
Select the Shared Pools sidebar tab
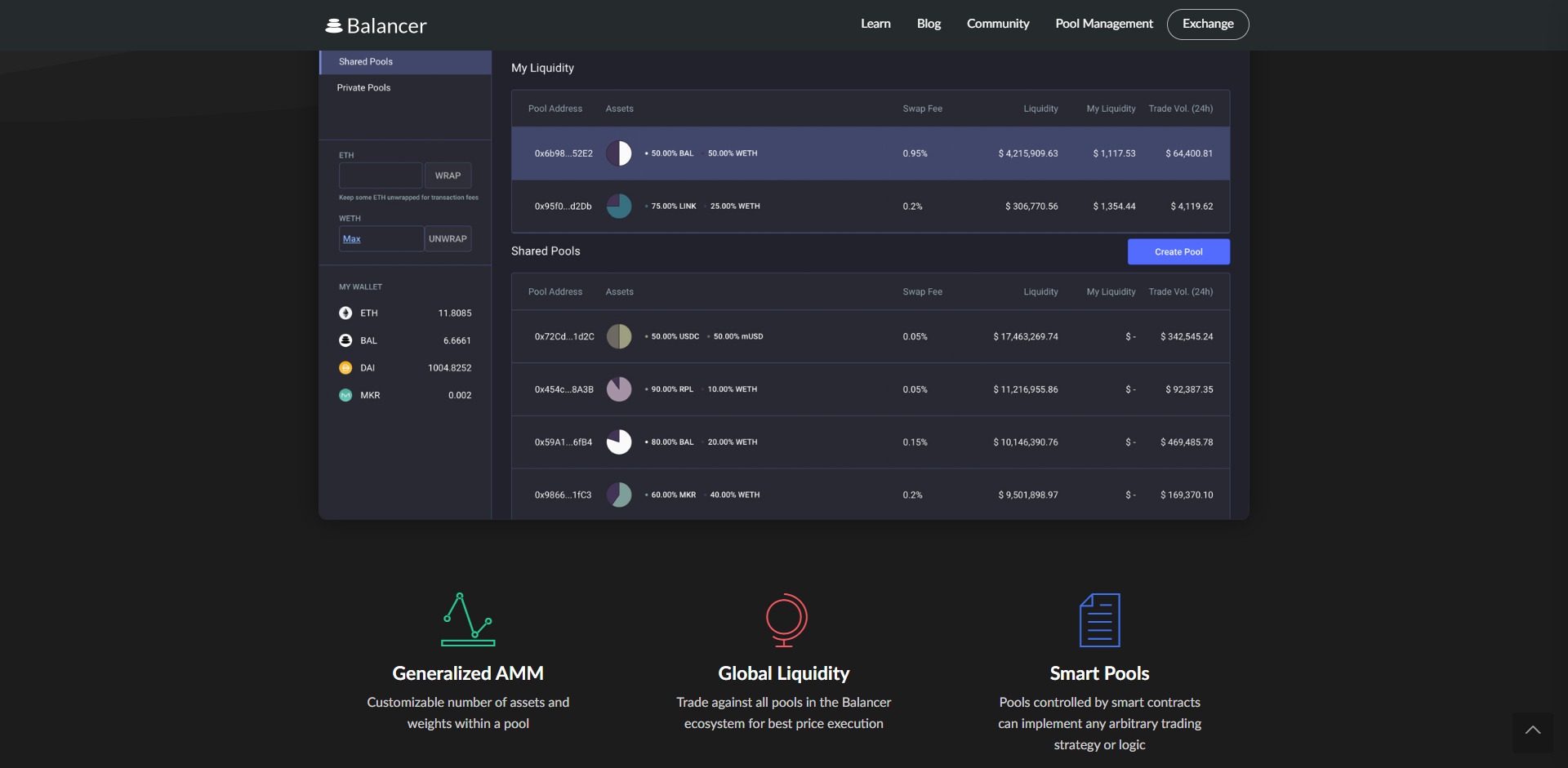[x=406, y=62]
